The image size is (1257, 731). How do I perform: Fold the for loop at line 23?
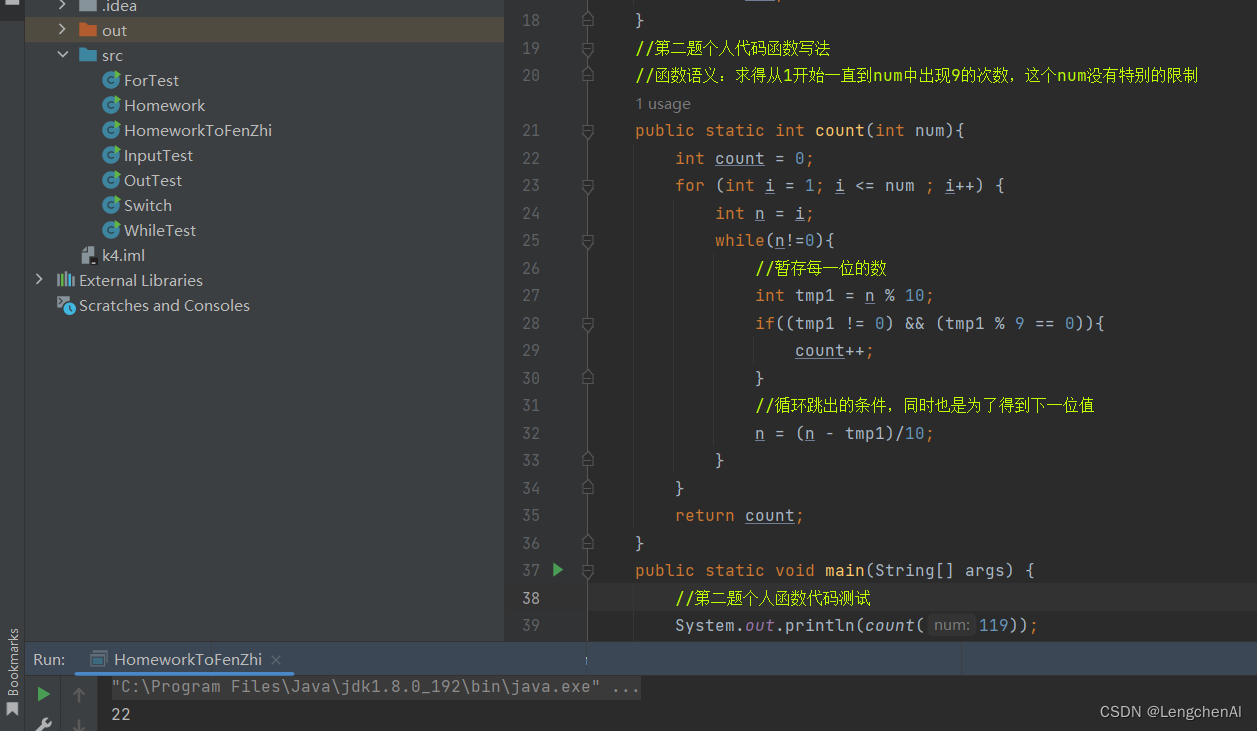[x=588, y=186]
